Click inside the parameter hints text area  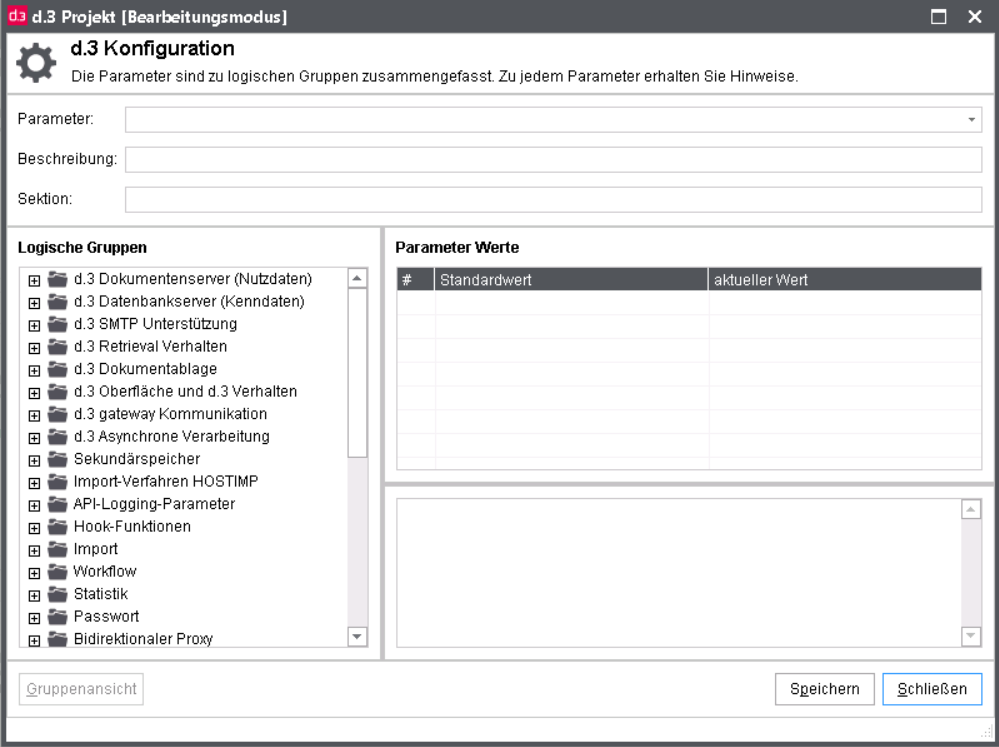(x=679, y=573)
